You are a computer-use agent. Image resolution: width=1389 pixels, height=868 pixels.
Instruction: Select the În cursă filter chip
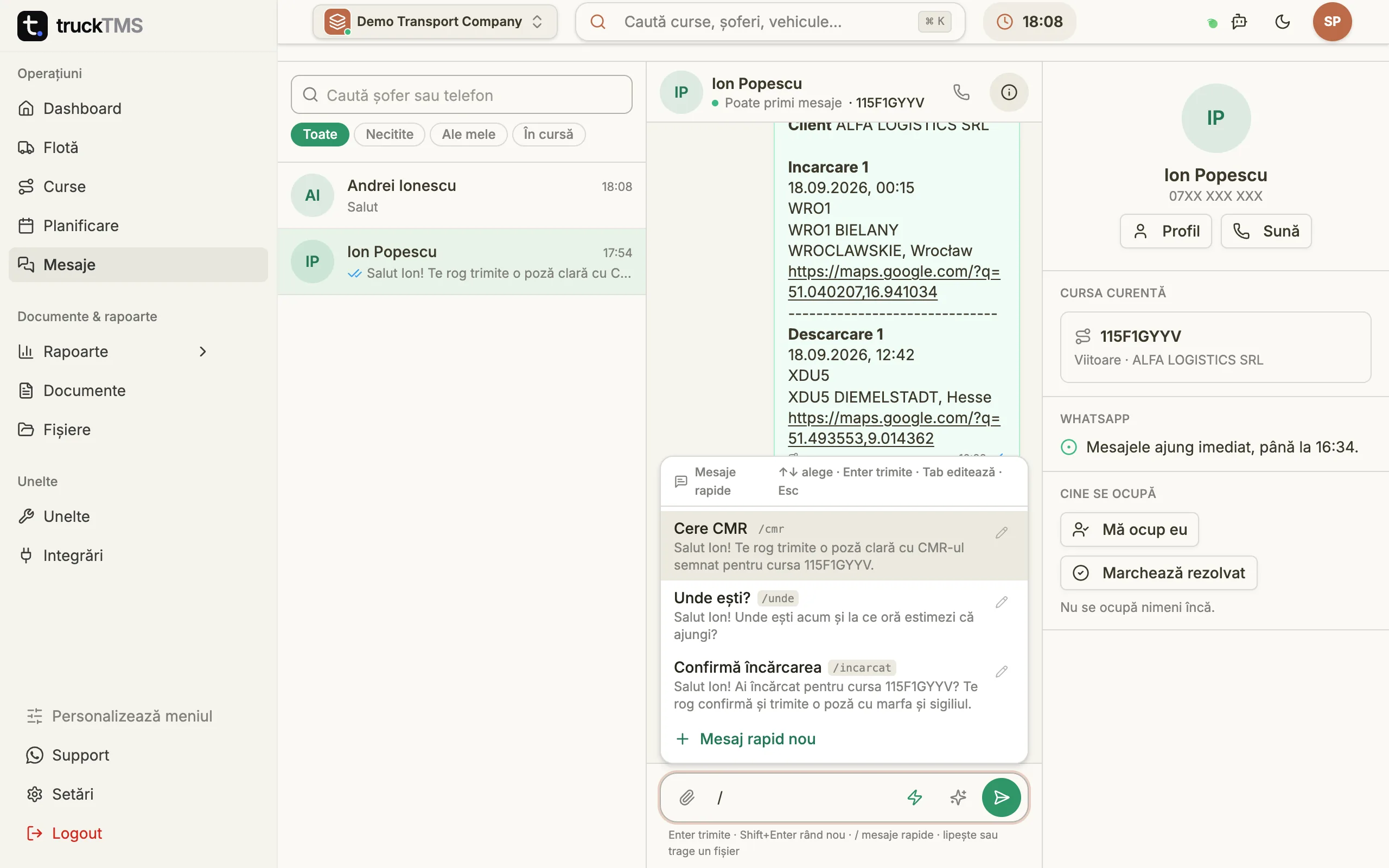(548, 135)
